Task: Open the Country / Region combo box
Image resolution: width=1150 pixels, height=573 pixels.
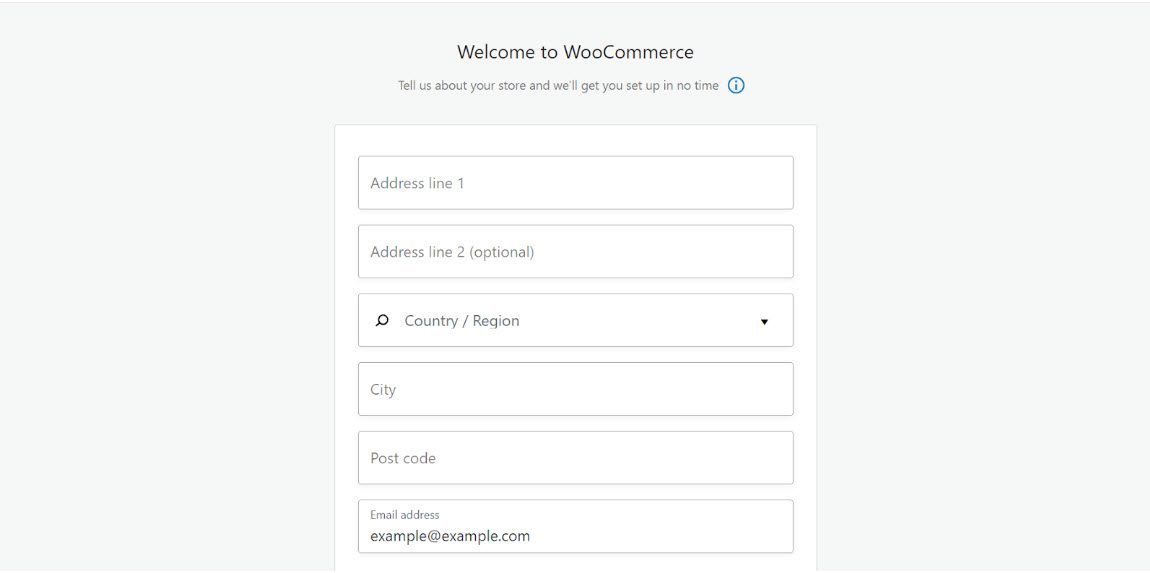Action: (x=576, y=320)
